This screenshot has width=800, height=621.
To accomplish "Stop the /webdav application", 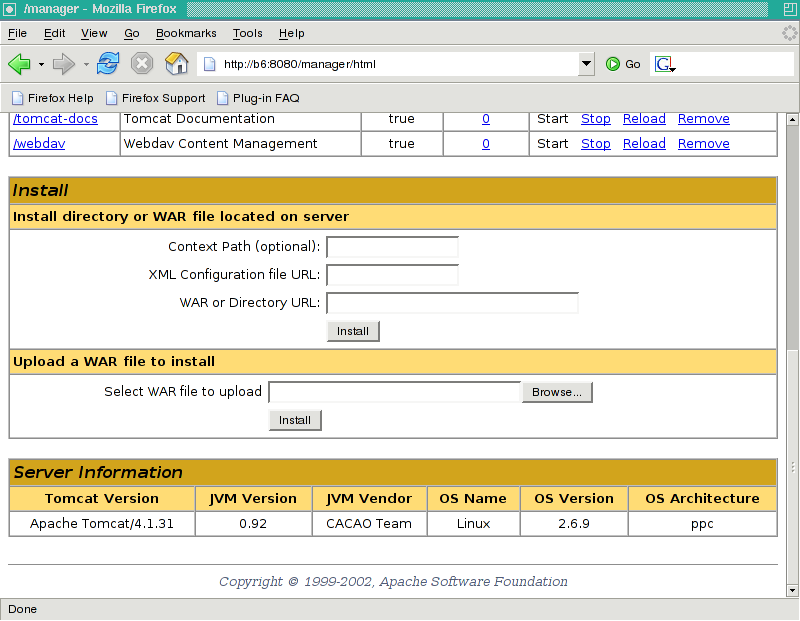I will click(596, 144).
